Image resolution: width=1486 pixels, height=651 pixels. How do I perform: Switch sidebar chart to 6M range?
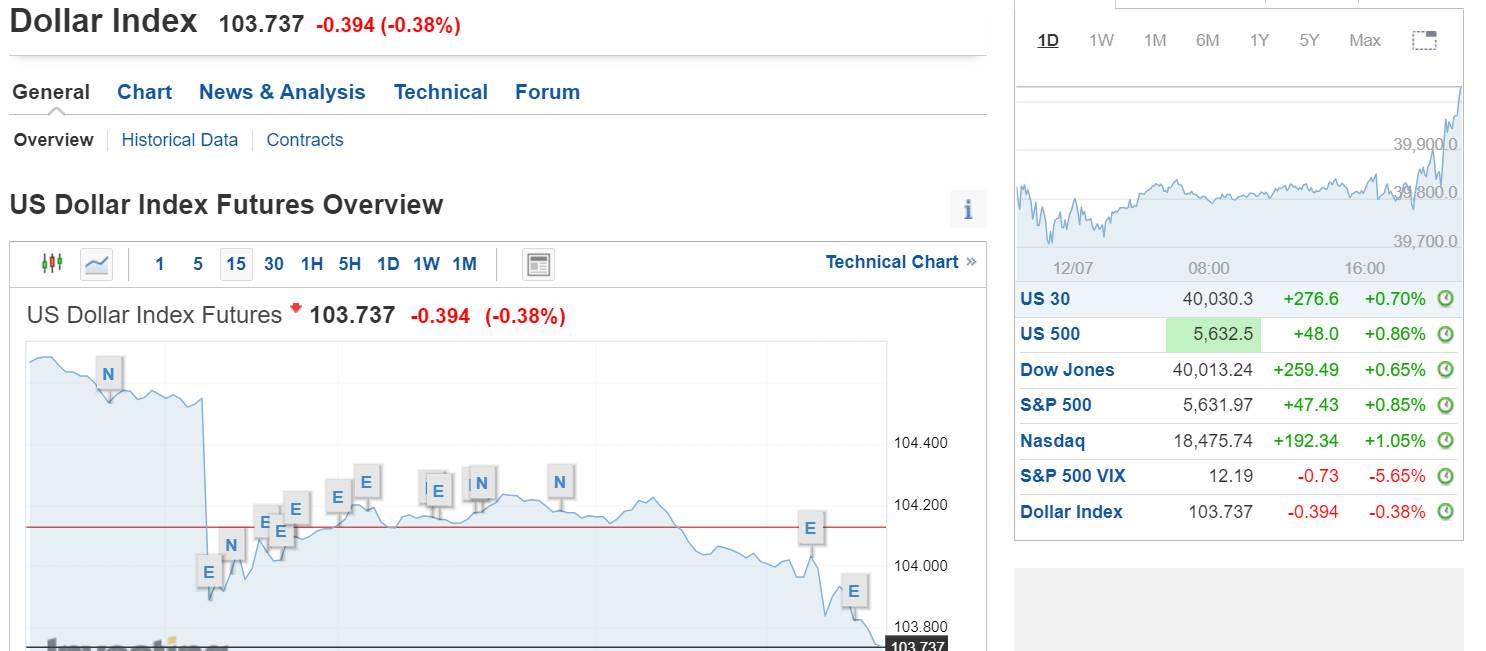1207,41
